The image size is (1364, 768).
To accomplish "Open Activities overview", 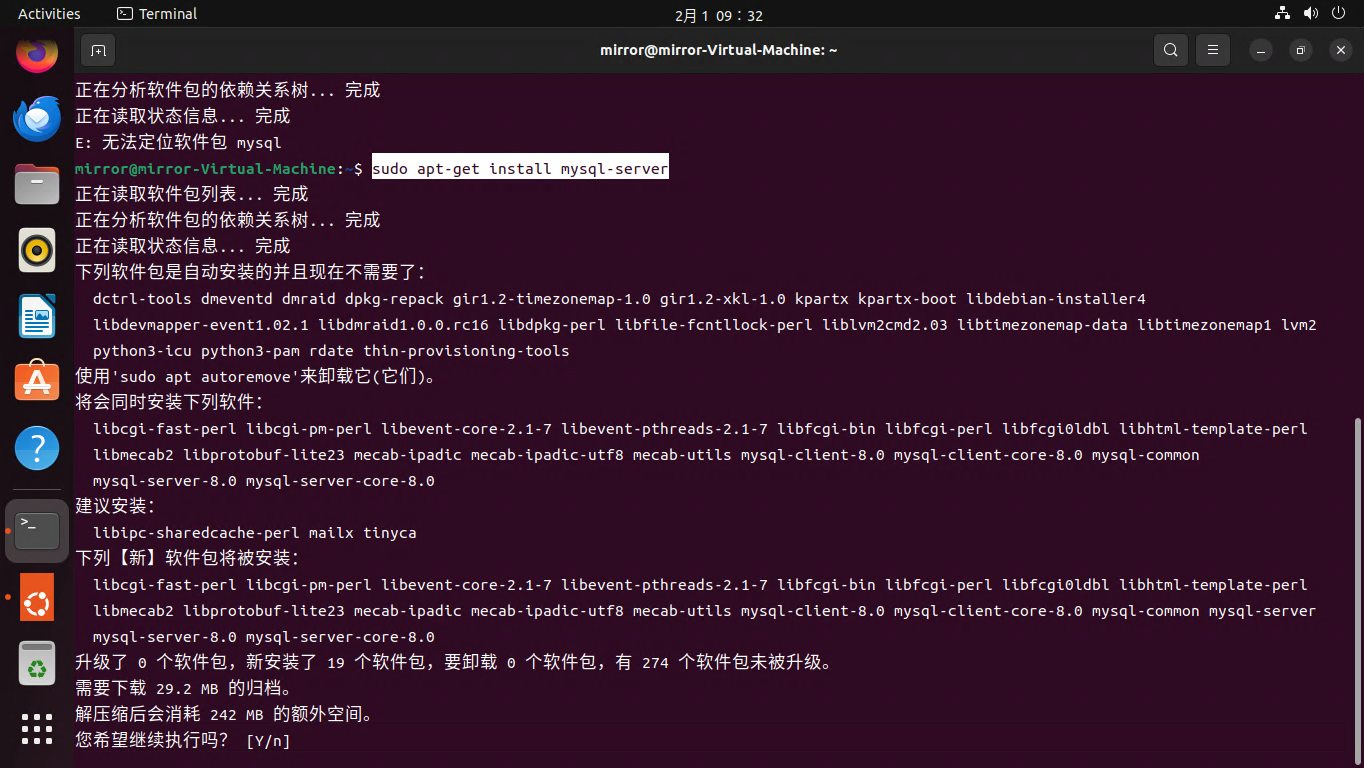I will pos(49,14).
